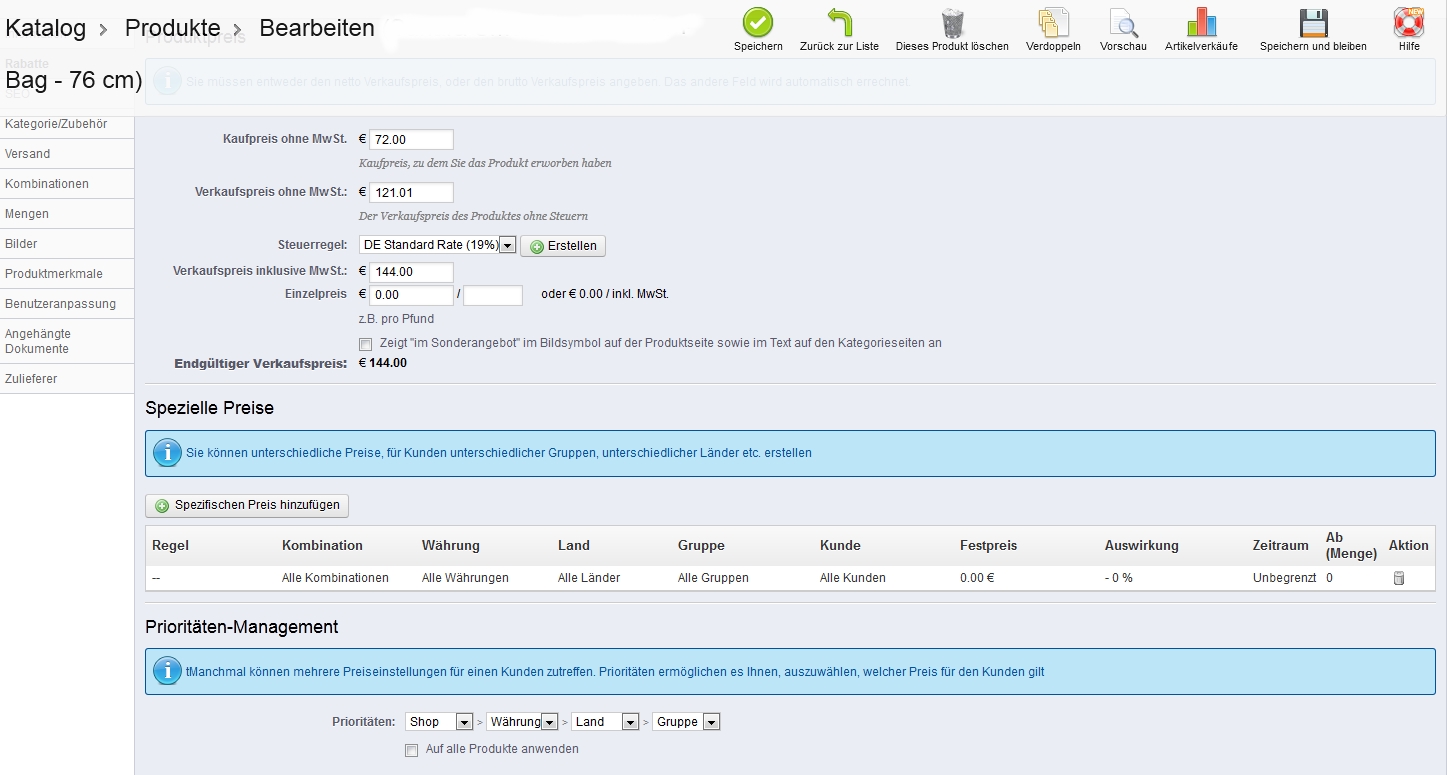Click the Katalog breadcrumb link
This screenshot has height=775, width=1447.
click(46, 28)
